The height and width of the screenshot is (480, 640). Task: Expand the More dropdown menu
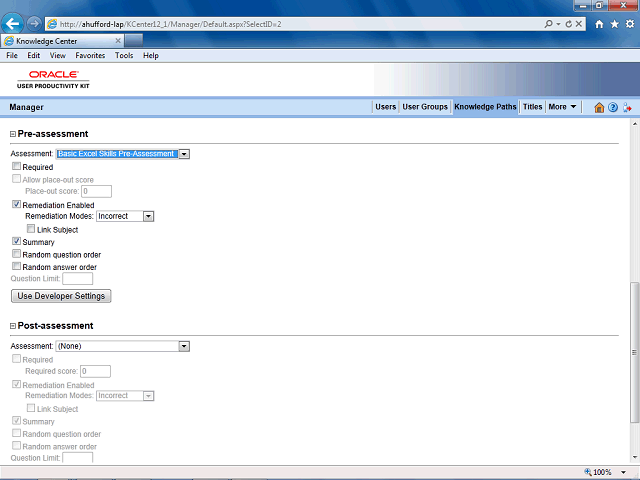(562, 107)
